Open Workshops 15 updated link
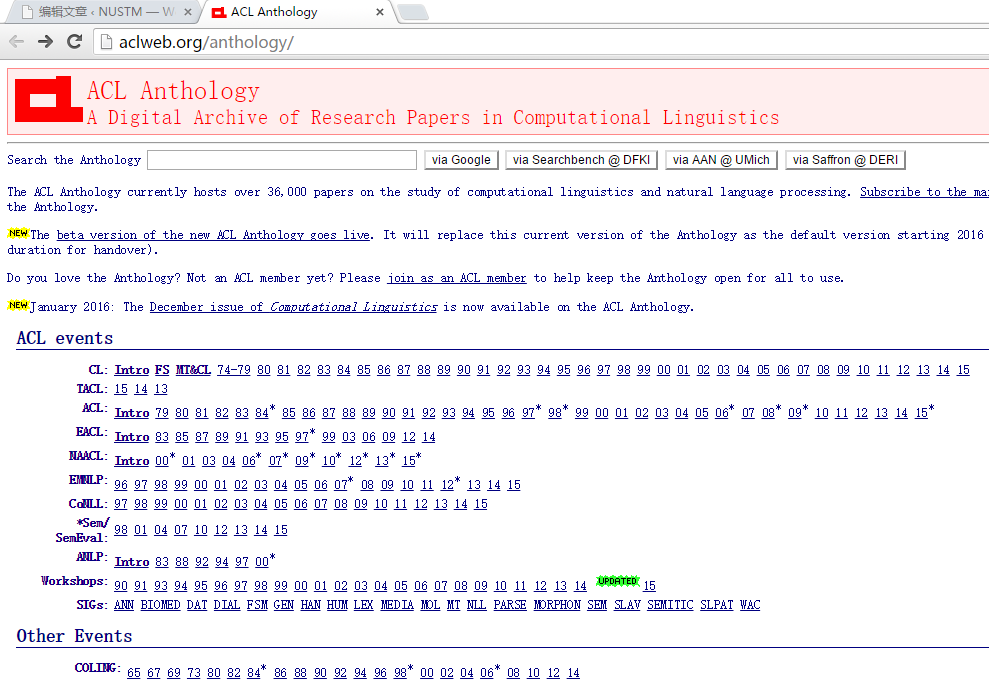Viewport: 989px width, 685px height. [649, 585]
